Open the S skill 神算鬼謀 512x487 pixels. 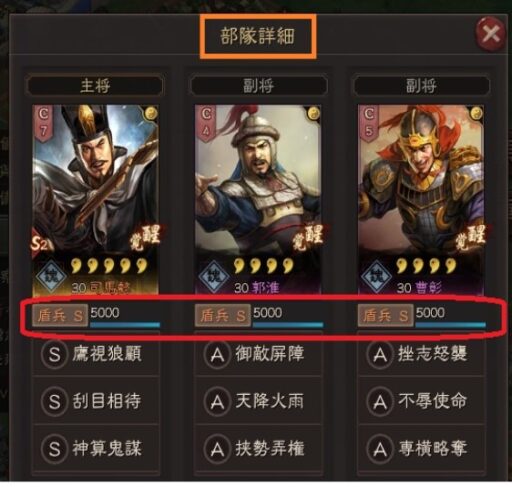pos(96,448)
